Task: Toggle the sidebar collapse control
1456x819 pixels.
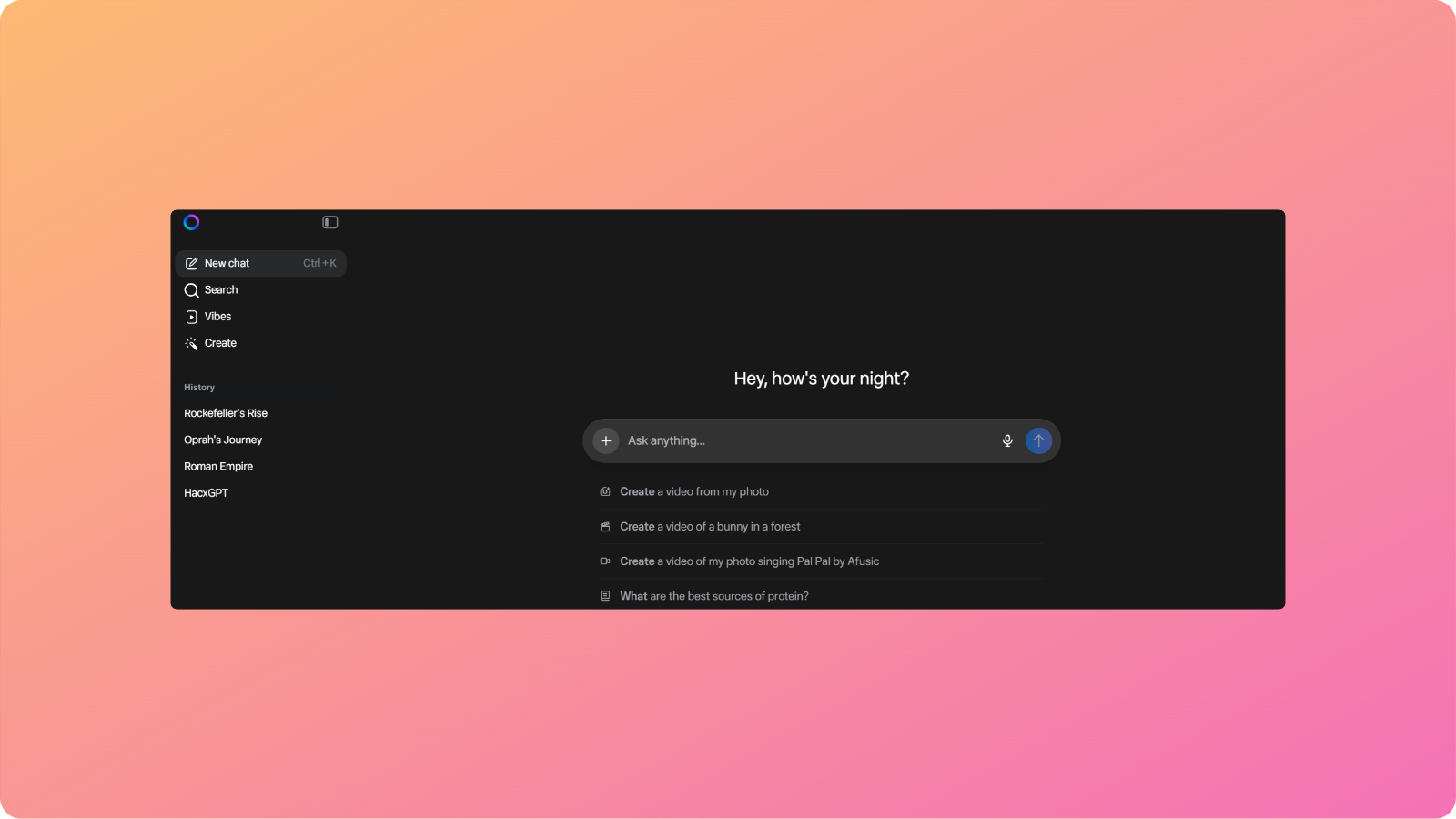Action: (x=329, y=222)
